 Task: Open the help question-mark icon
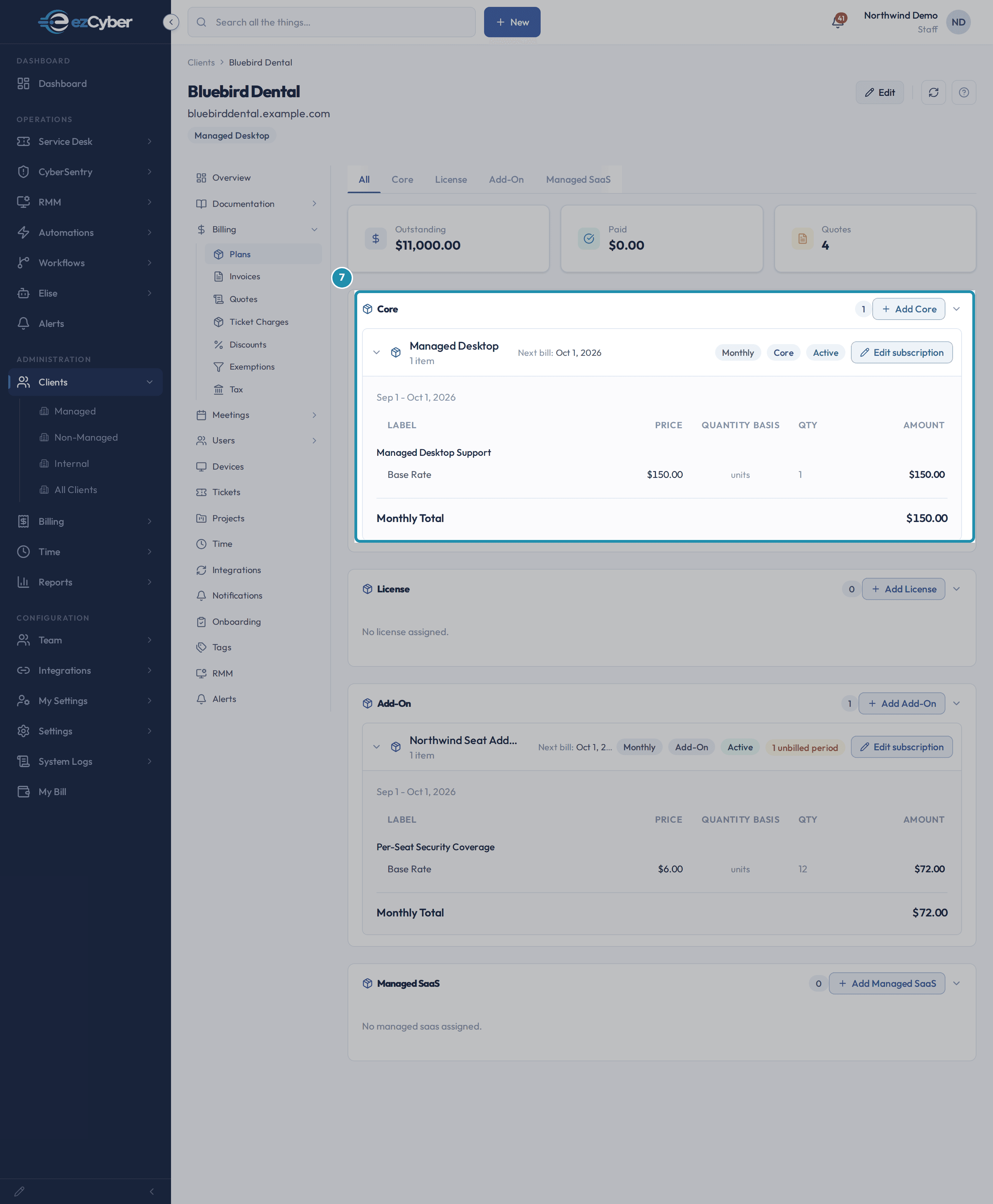963,93
